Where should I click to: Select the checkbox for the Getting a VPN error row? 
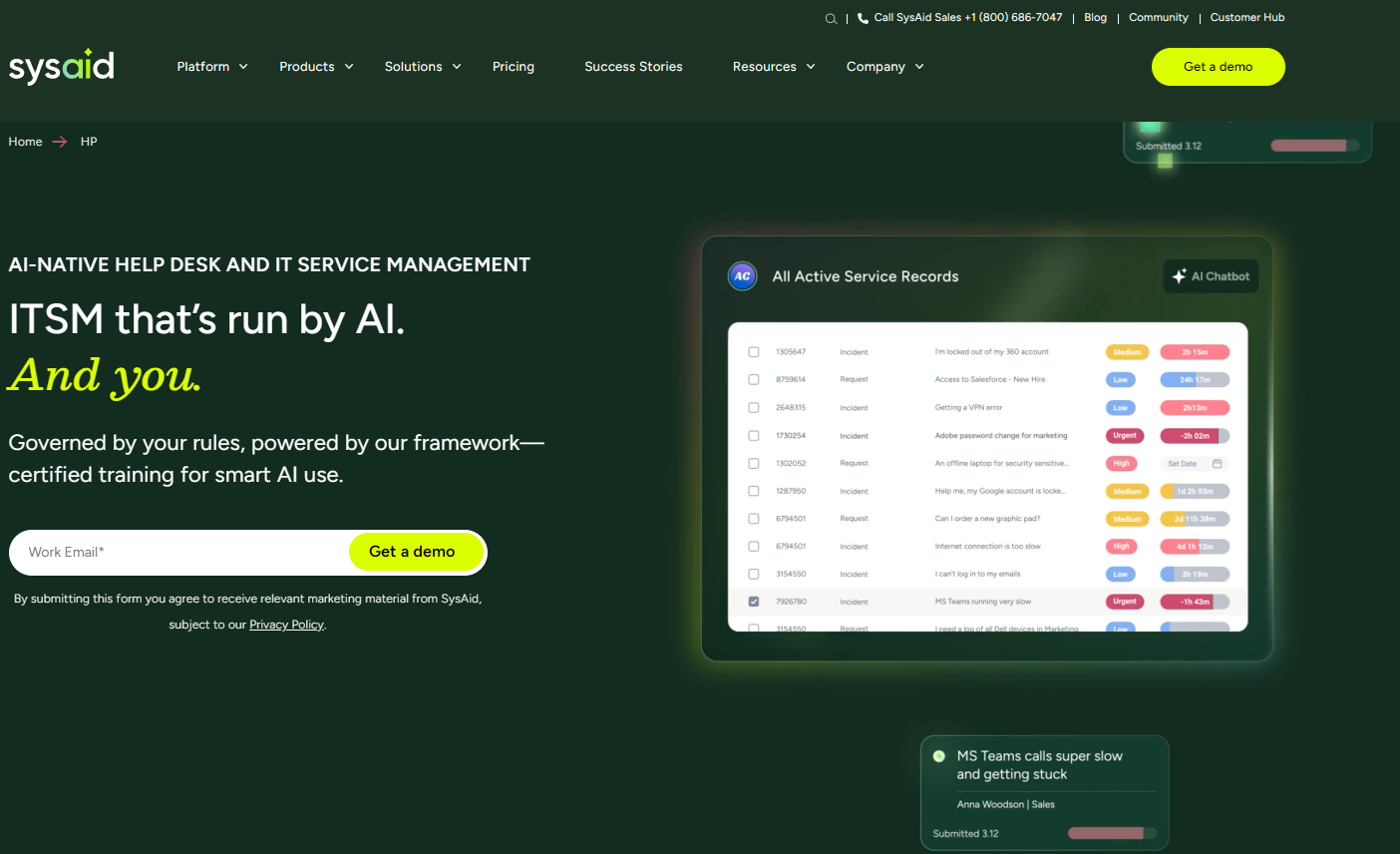pyautogui.click(x=754, y=408)
